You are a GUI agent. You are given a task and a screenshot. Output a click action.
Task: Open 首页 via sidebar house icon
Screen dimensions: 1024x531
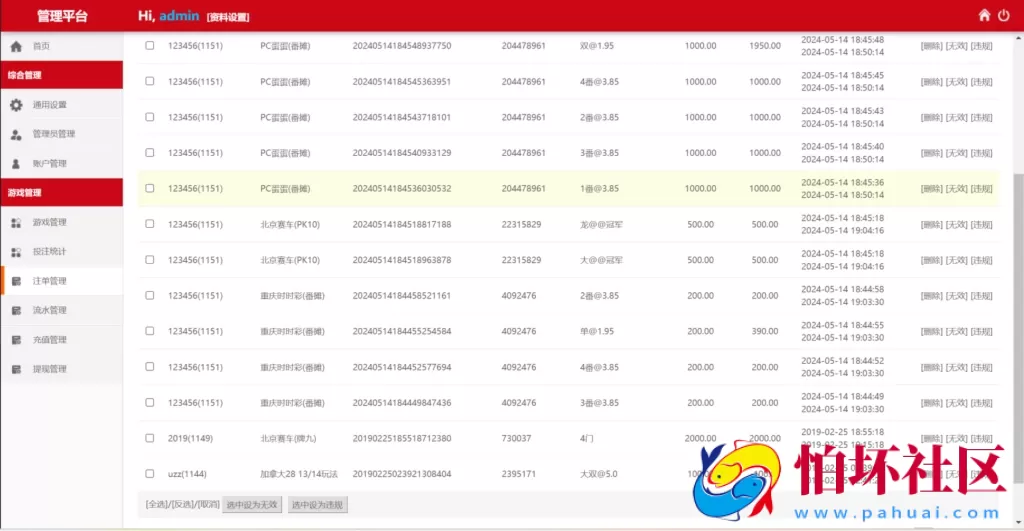pyautogui.click(x=16, y=46)
